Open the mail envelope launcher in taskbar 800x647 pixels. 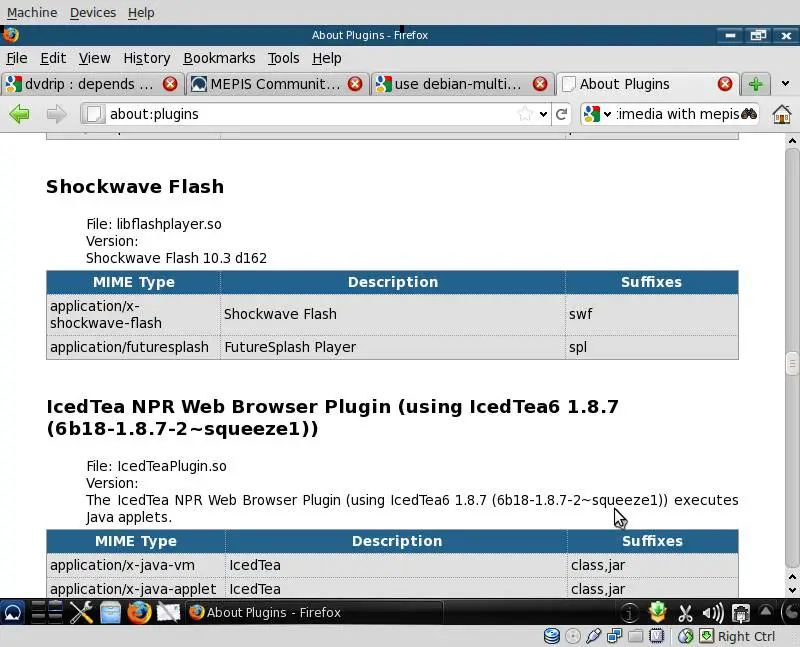pyautogui.click(x=168, y=612)
